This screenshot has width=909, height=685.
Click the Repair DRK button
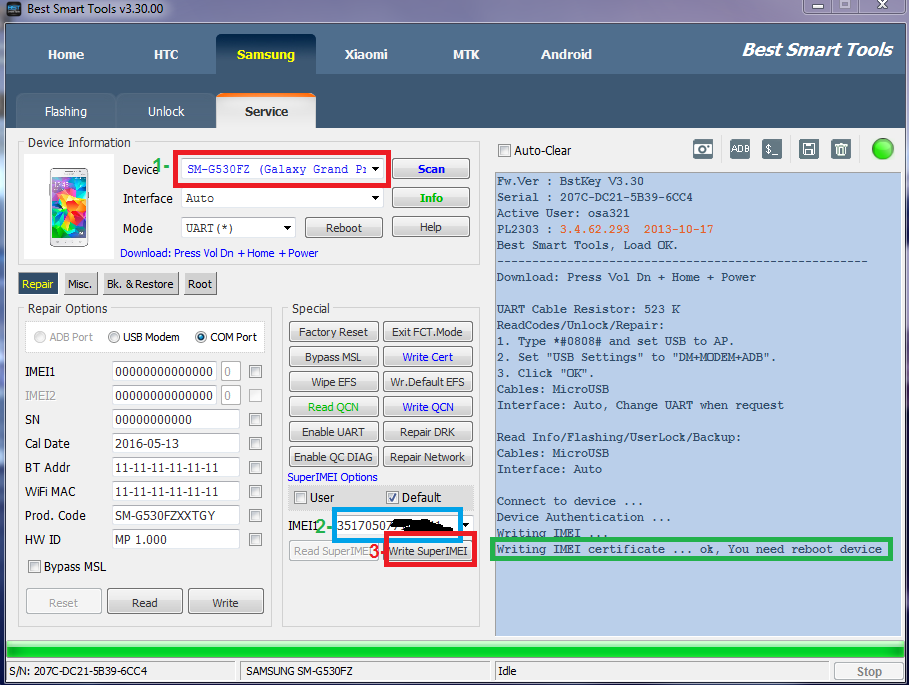tap(427, 432)
